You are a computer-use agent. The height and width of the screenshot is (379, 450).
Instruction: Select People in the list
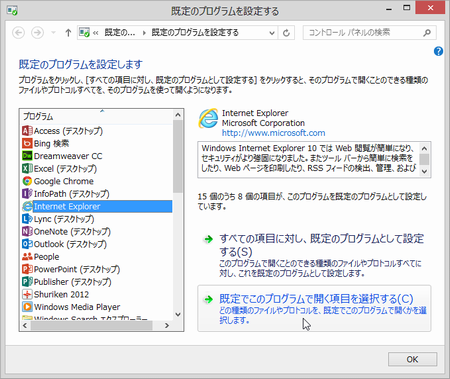pos(47,257)
